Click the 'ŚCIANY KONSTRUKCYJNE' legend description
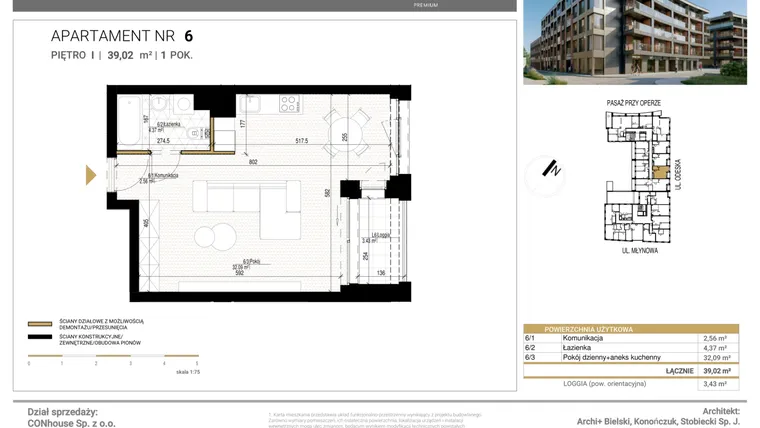The height and width of the screenshot is (428, 760). [x=100, y=339]
